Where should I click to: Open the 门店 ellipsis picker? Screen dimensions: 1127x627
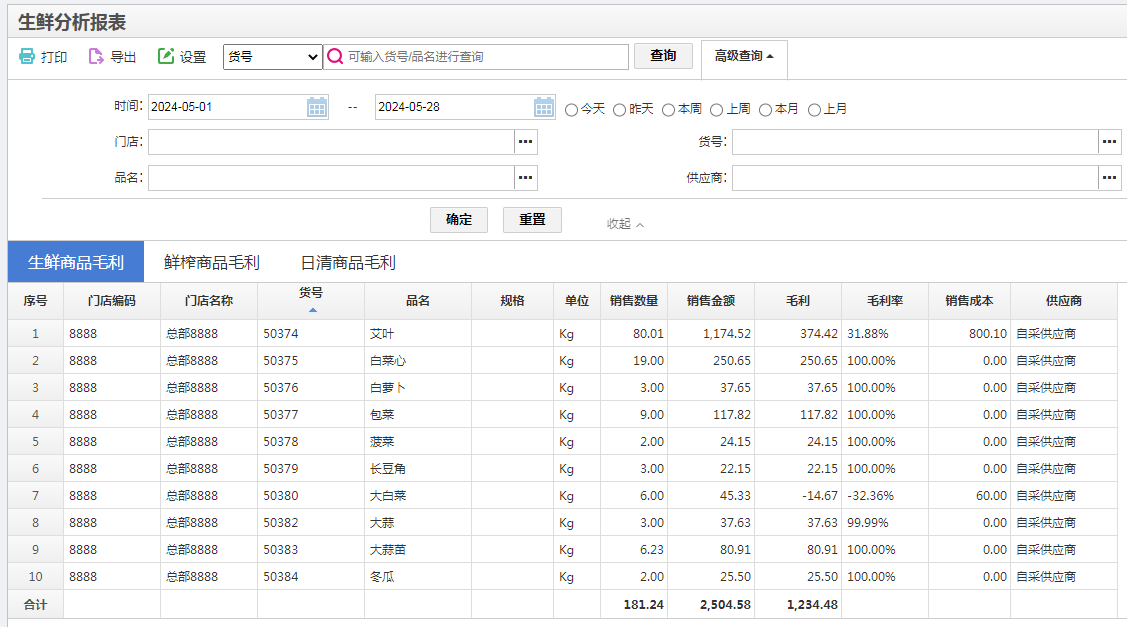pos(525,142)
